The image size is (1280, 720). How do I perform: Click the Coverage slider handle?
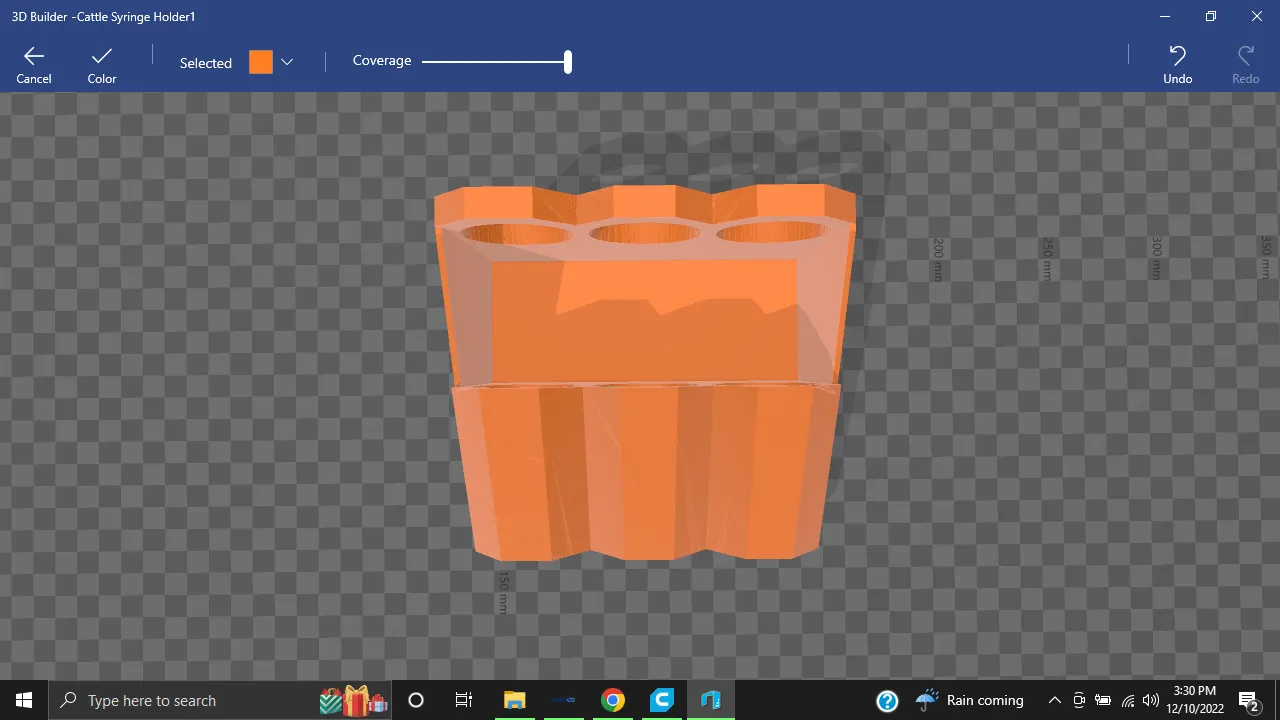[x=568, y=62]
